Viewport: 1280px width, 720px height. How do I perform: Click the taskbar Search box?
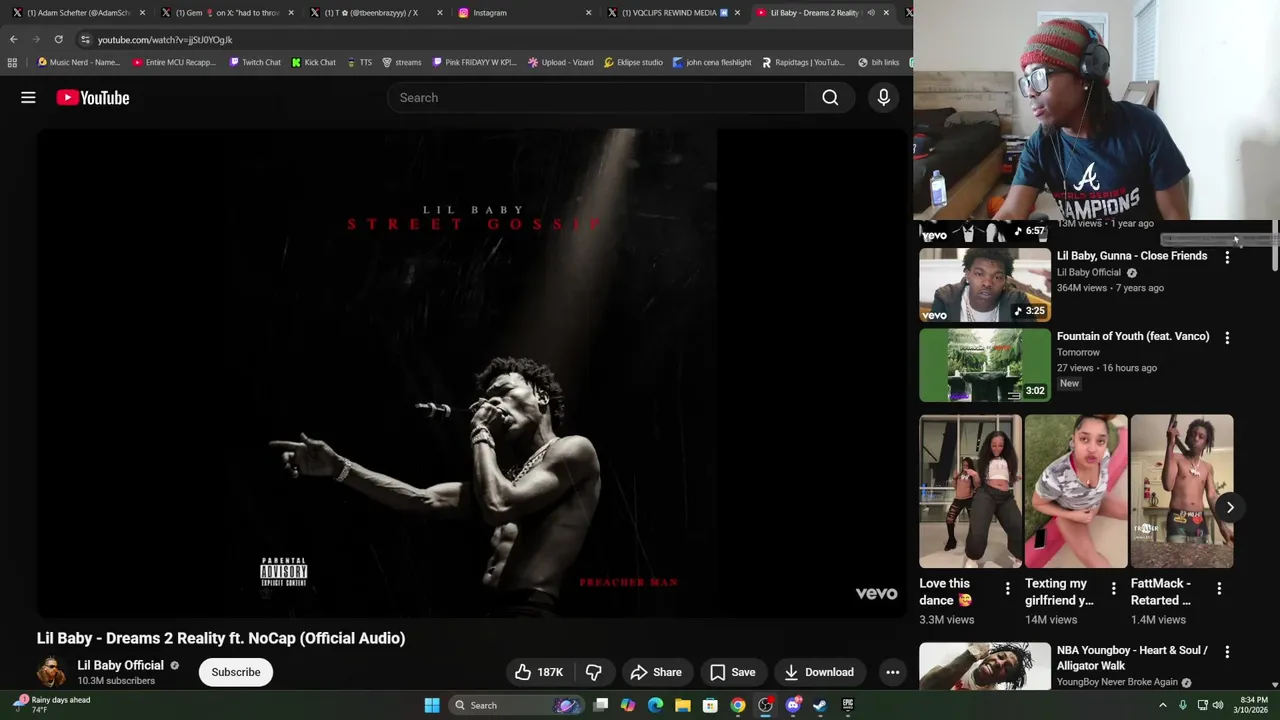[515, 705]
